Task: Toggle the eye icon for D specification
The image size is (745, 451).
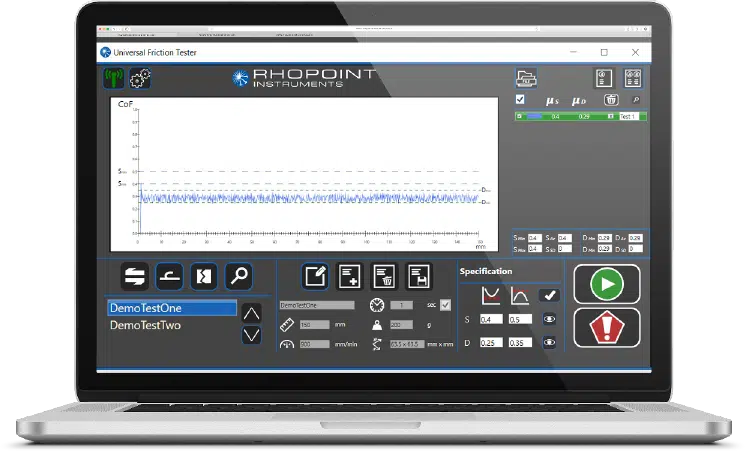Action: pyautogui.click(x=548, y=342)
